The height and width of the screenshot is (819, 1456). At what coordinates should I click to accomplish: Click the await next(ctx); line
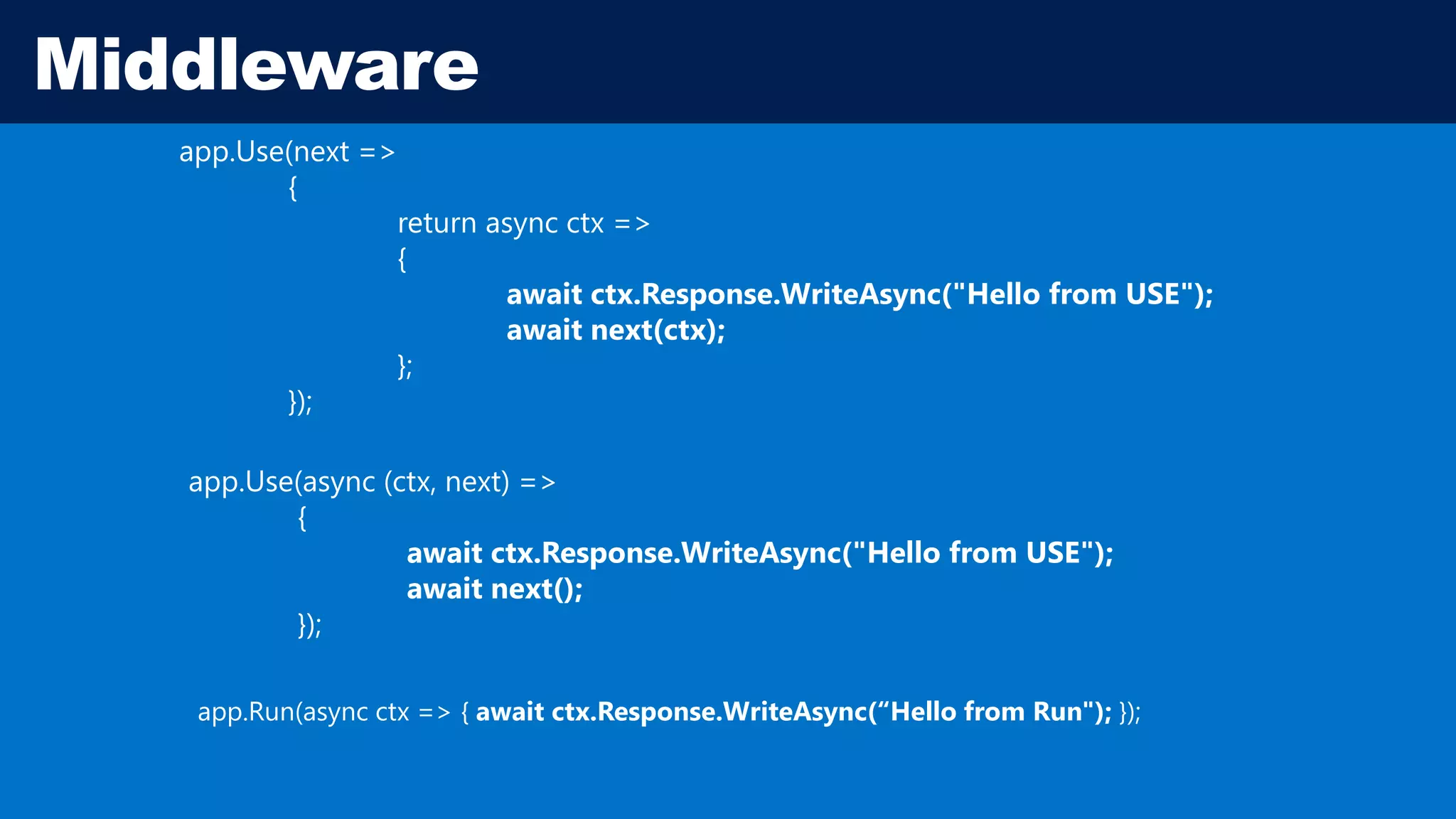click(615, 331)
